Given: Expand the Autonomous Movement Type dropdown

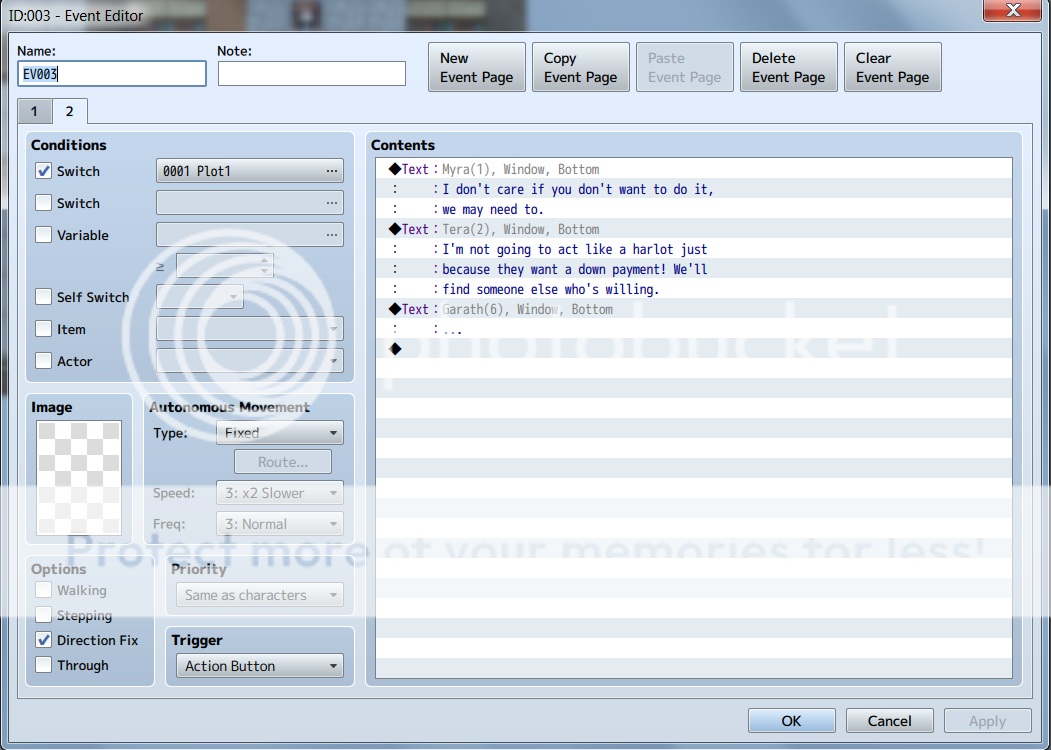Looking at the screenshot, I should pyautogui.click(x=279, y=433).
